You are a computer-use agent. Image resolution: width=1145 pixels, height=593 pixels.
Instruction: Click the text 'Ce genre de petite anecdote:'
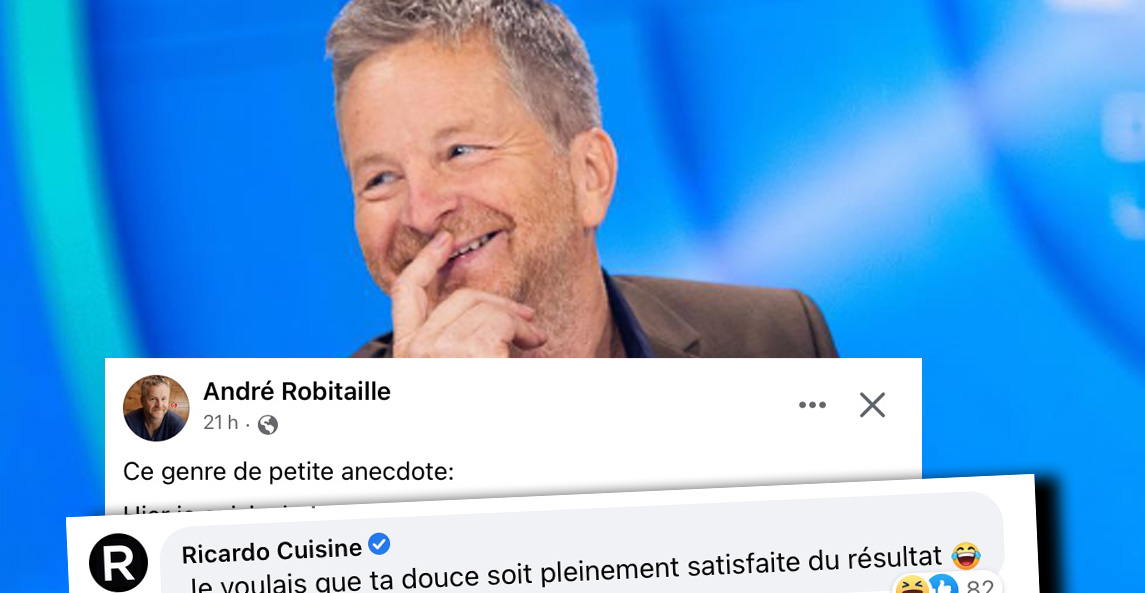[288, 472]
